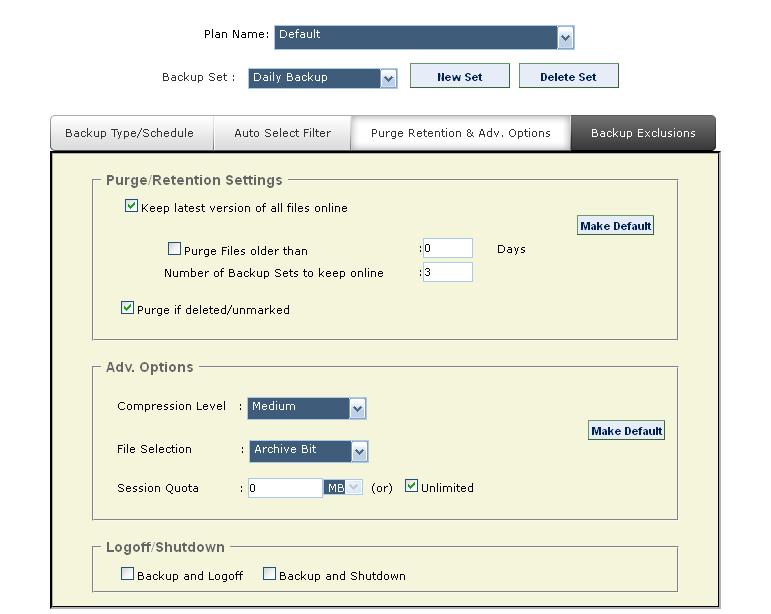The image size is (771, 614).
Task: Click the Number of Backup Sets field
Action: coord(447,272)
